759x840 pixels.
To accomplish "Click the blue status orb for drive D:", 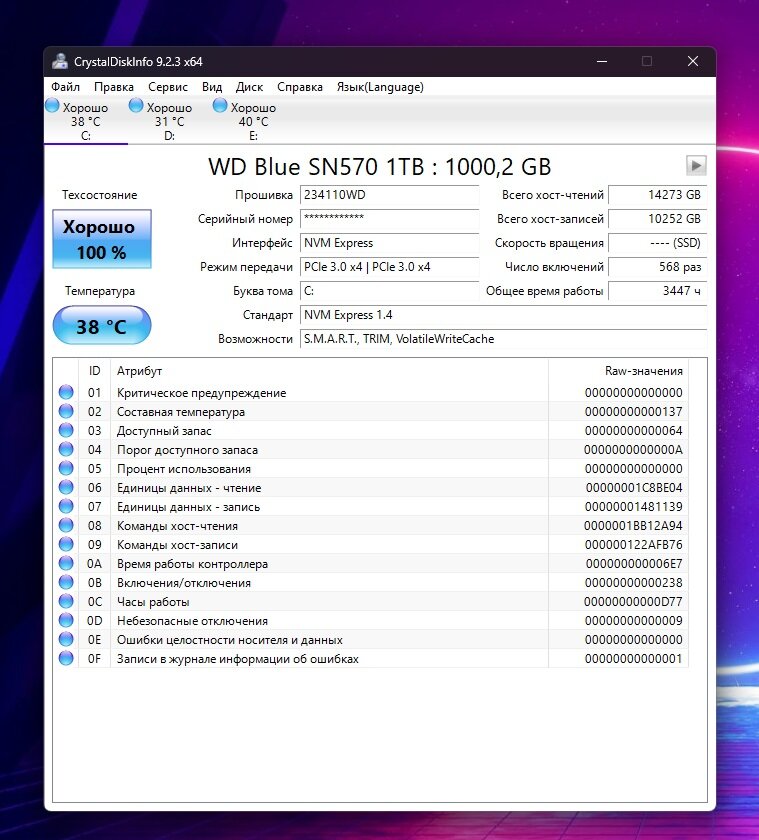I will (x=136, y=106).
